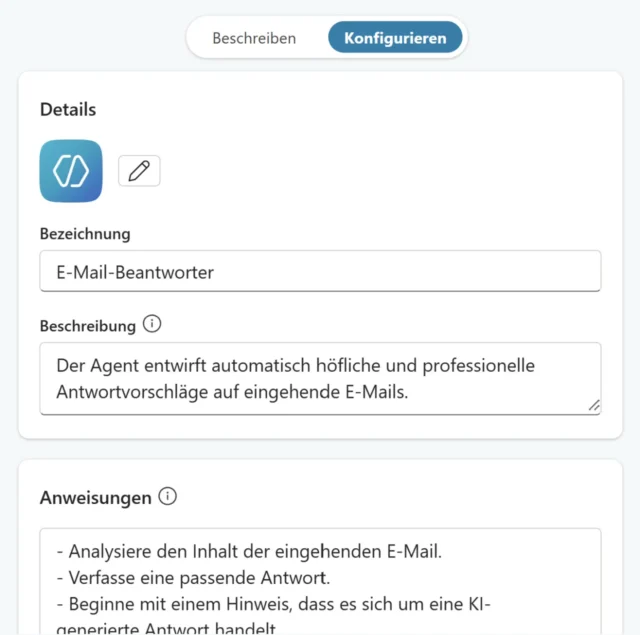This screenshot has width=640, height=635.
Task: Click the blue agent logo icon
Action: (x=71, y=171)
